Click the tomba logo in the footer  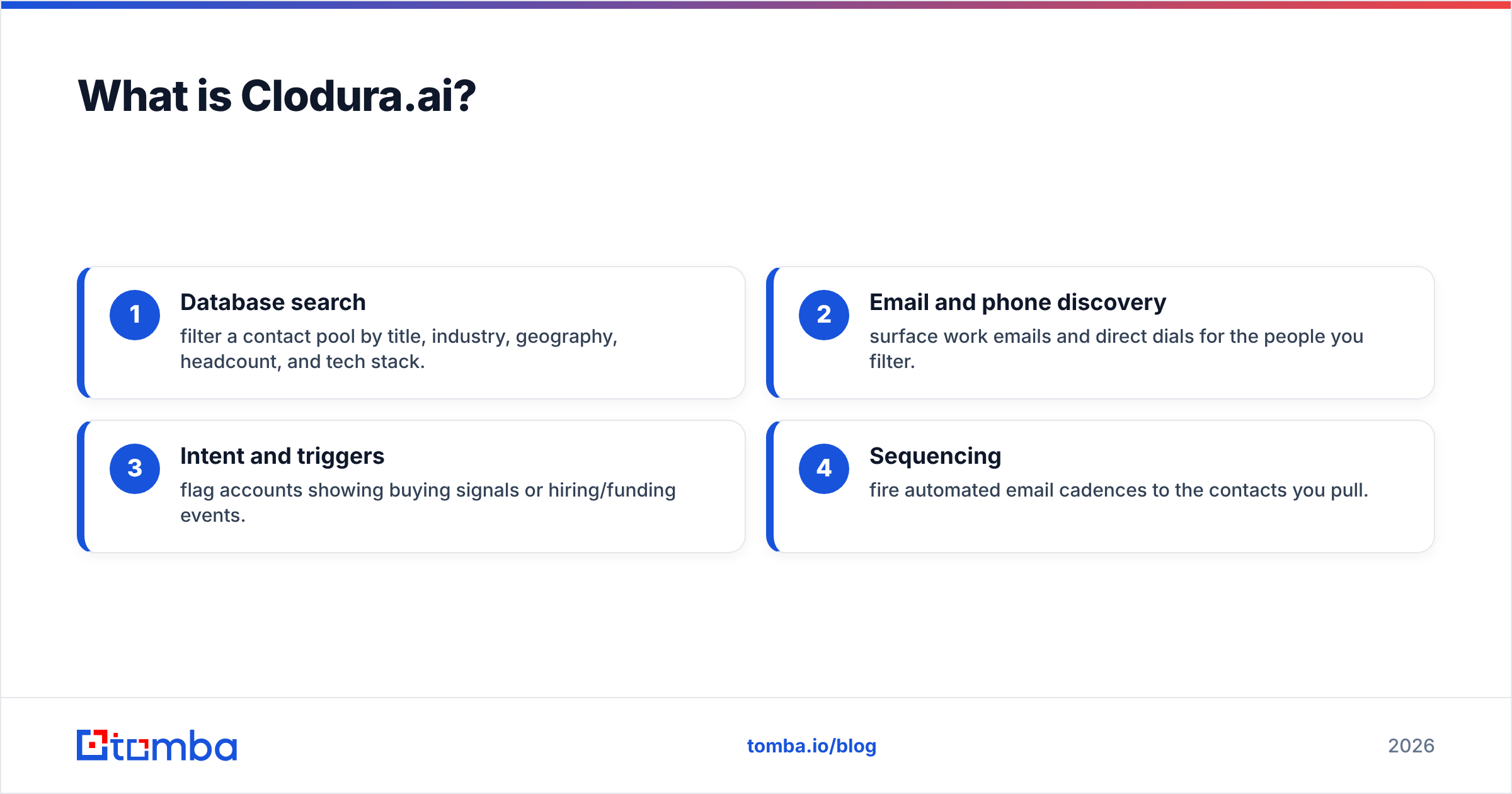click(x=157, y=745)
